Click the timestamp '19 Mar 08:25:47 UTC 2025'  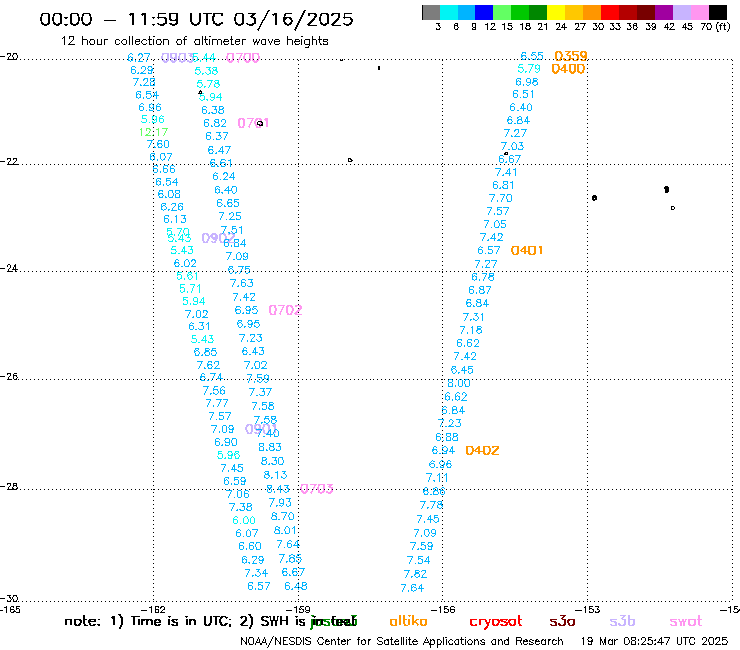tap(654, 642)
